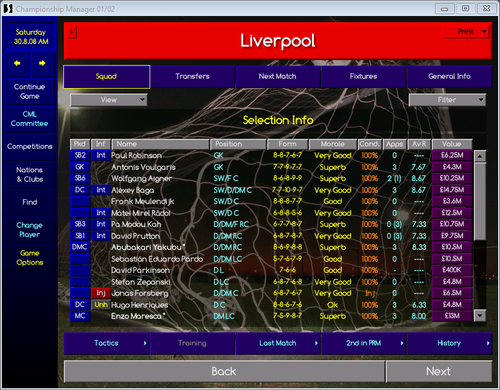Open the General Info tab
Viewport: 500px width, 390px height.
(x=449, y=77)
